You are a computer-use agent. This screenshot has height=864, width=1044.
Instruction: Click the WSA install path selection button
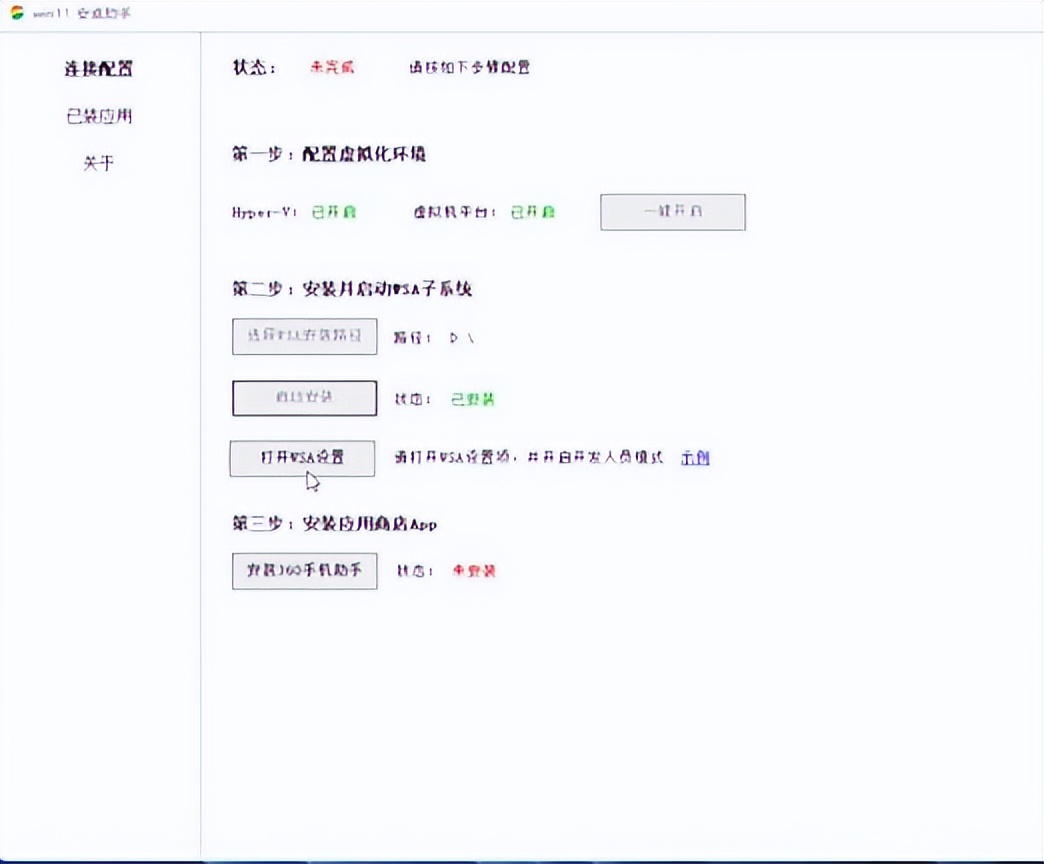304,336
